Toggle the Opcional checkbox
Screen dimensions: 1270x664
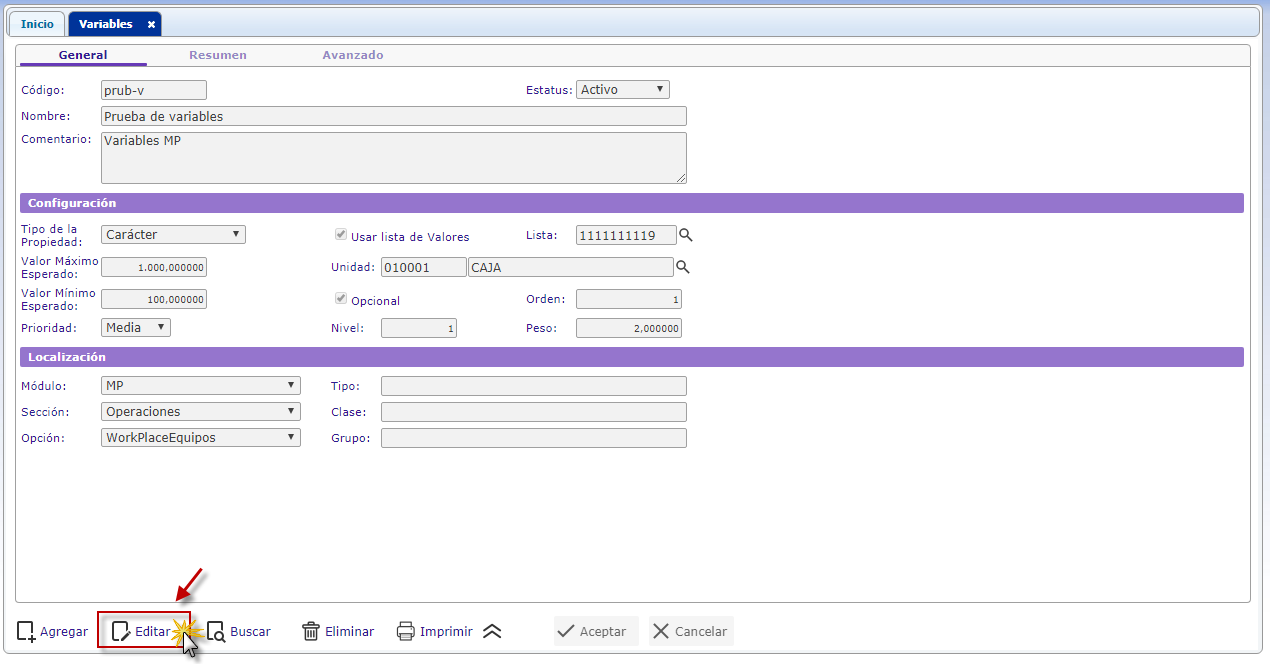pos(341,299)
